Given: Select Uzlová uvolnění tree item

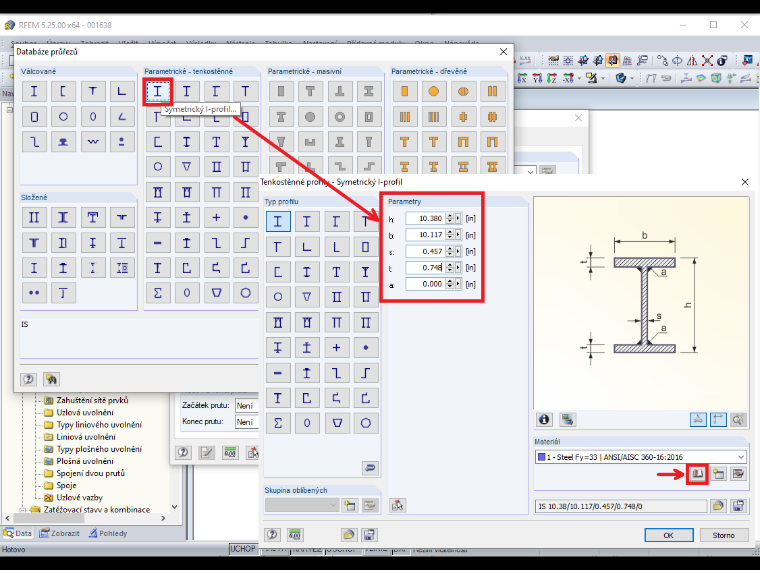Looking at the screenshot, I should click(x=85, y=412).
